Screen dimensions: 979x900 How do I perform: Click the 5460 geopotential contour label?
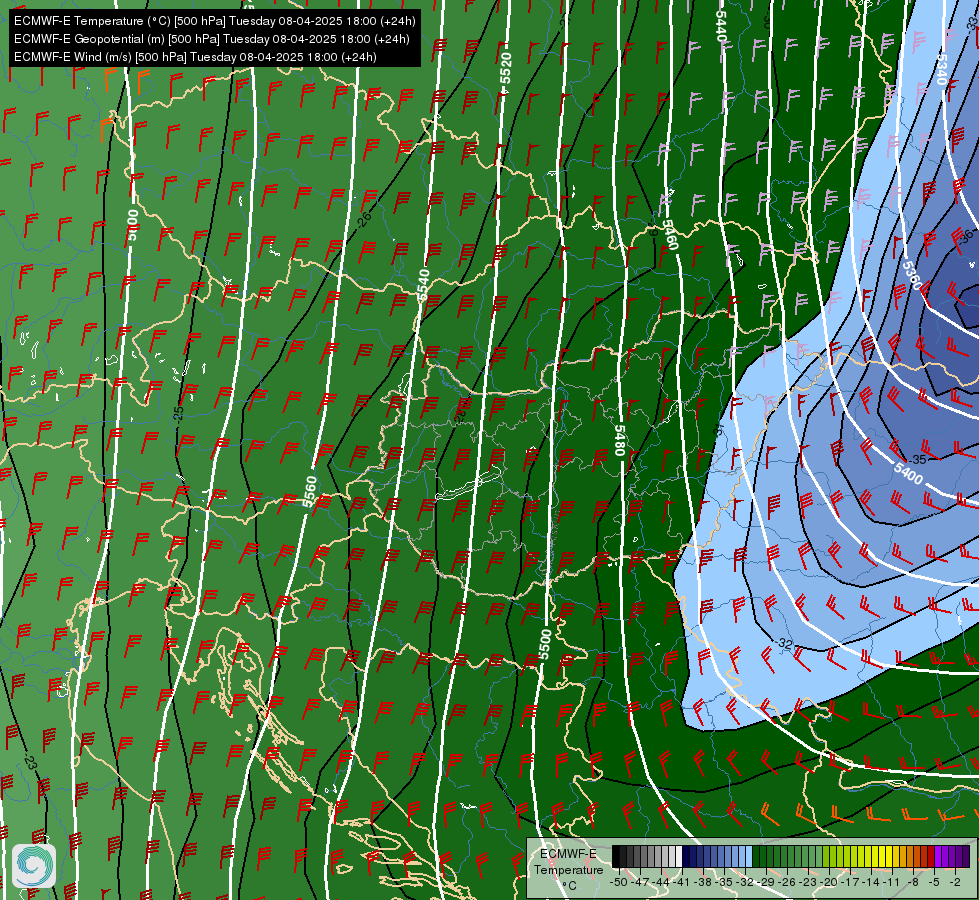pos(669,234)
